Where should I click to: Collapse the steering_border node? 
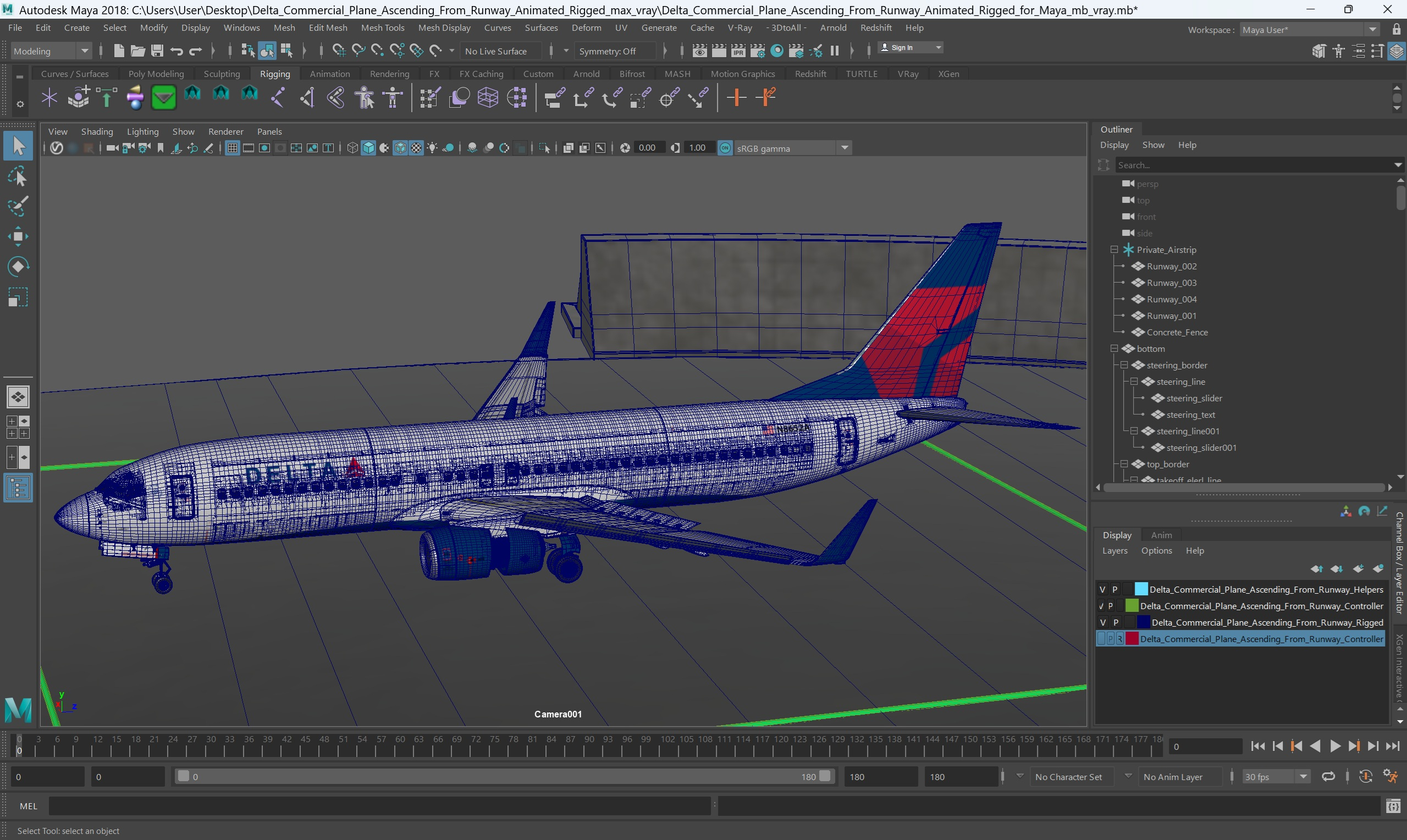pos(1124,365)
